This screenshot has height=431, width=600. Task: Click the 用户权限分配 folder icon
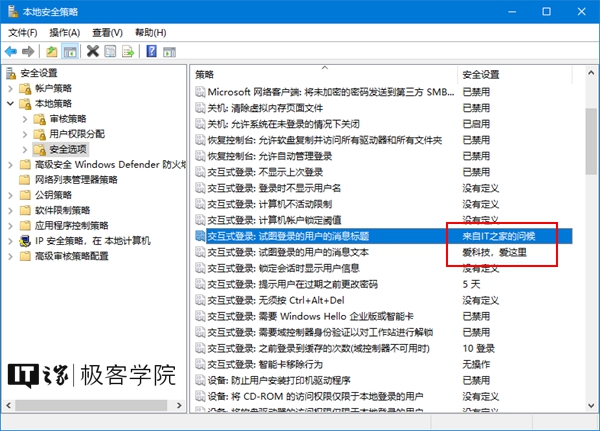pos(39,134)
